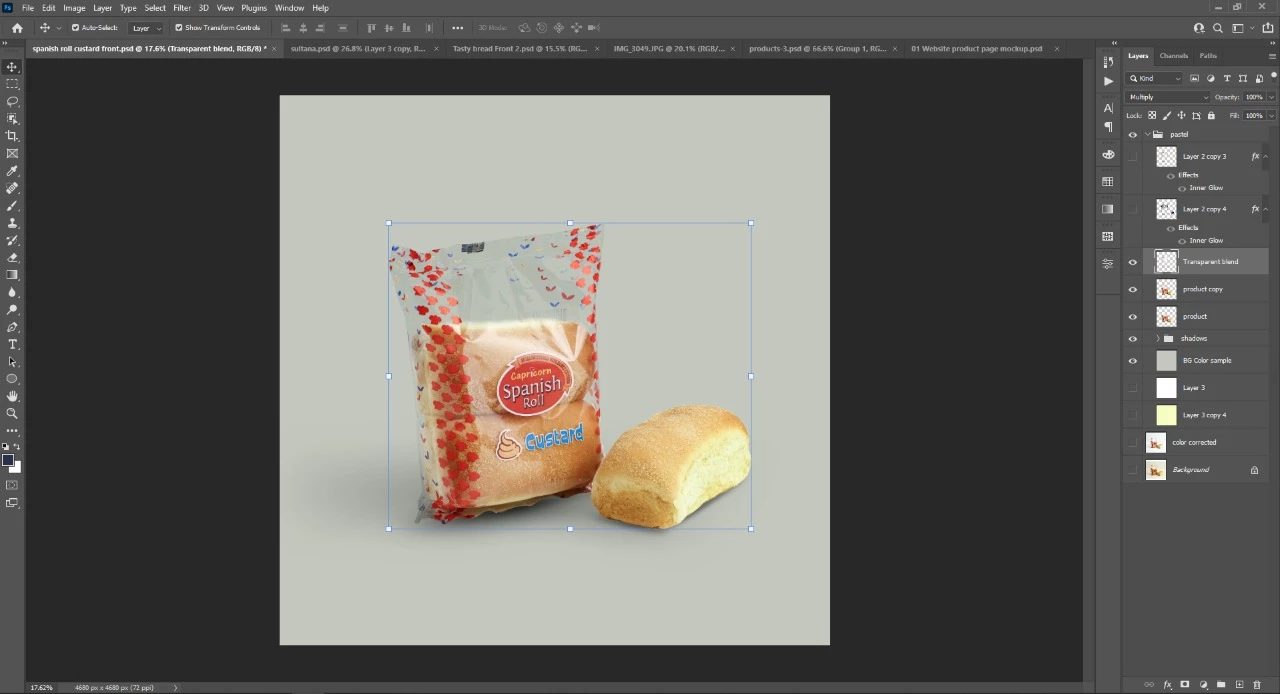Collapse the pastel group folder
Screen dimensions: 1280x694
1147,135
